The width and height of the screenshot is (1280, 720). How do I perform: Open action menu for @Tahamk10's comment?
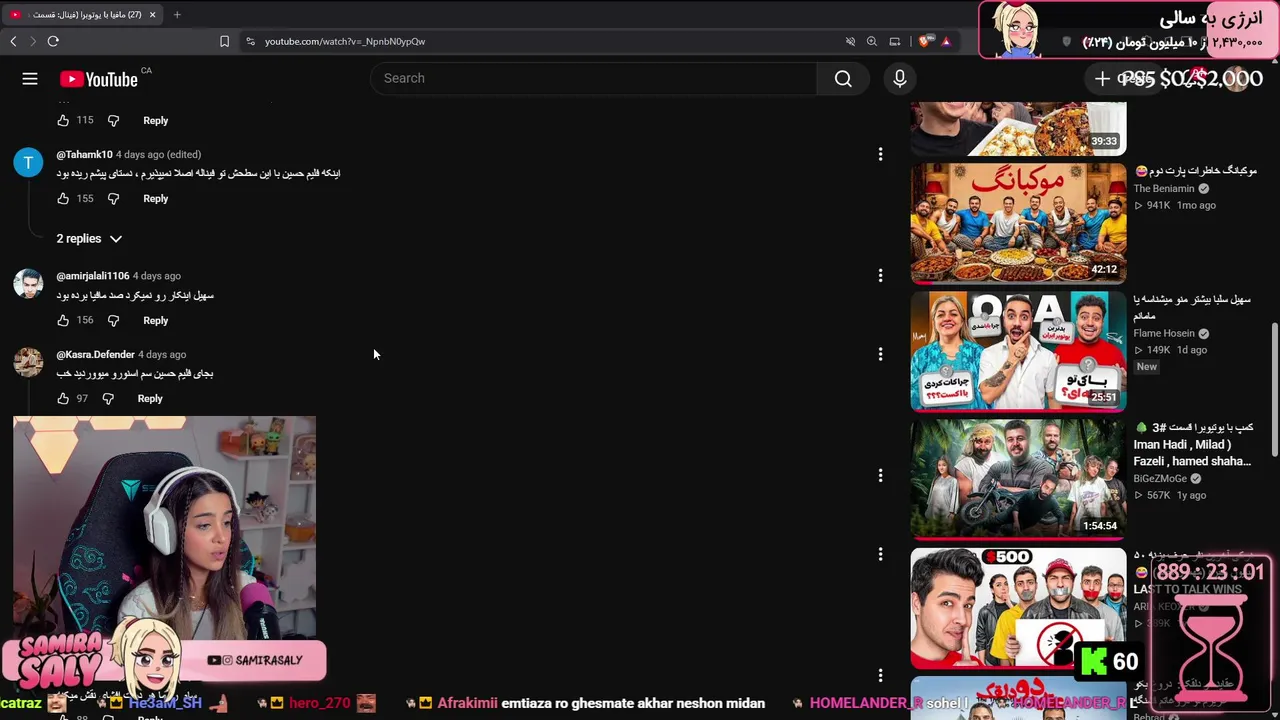pos(880,154)
